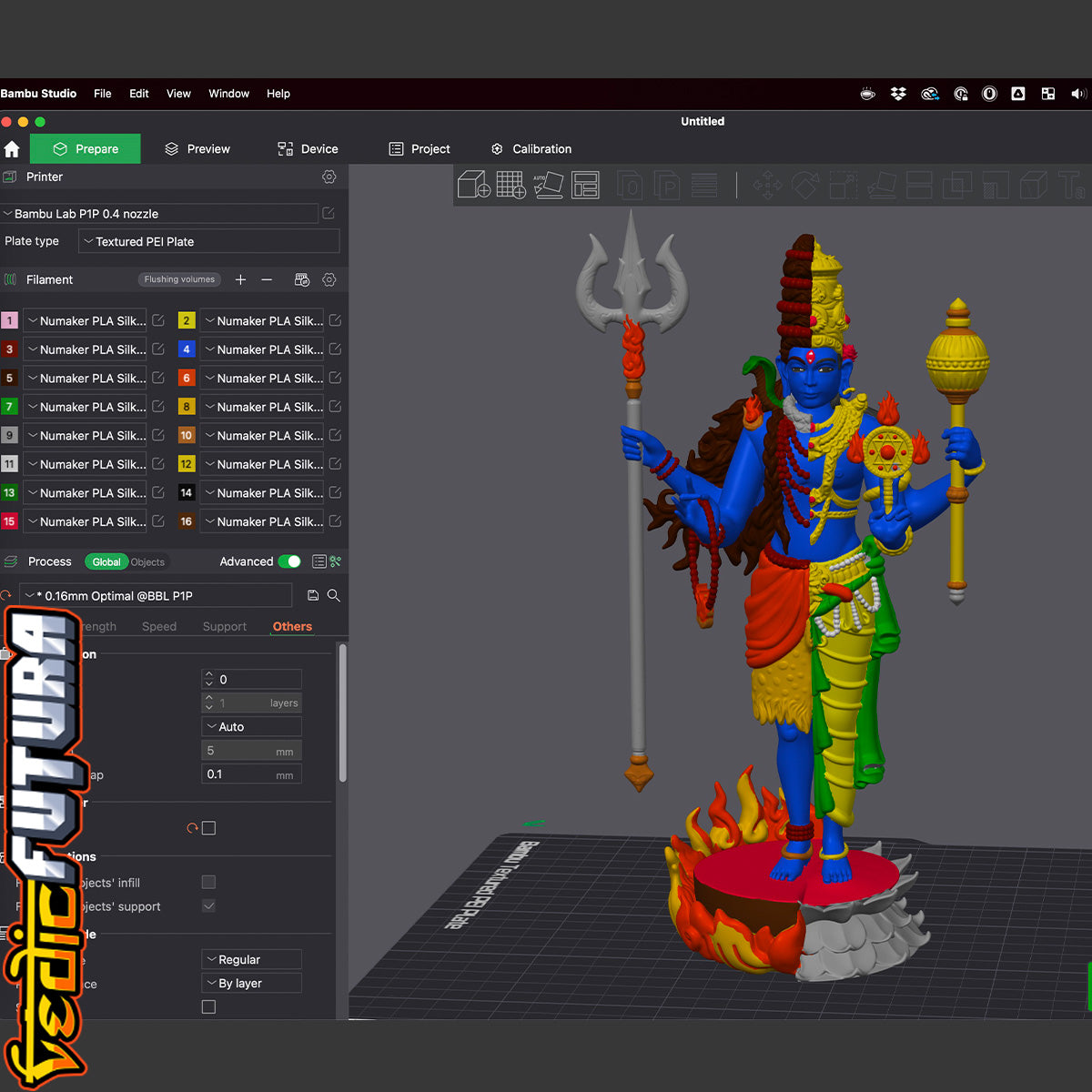This screenshot has height=1092, width=1092.
Task: Open Printer settings gear icon
Action: 329,177
